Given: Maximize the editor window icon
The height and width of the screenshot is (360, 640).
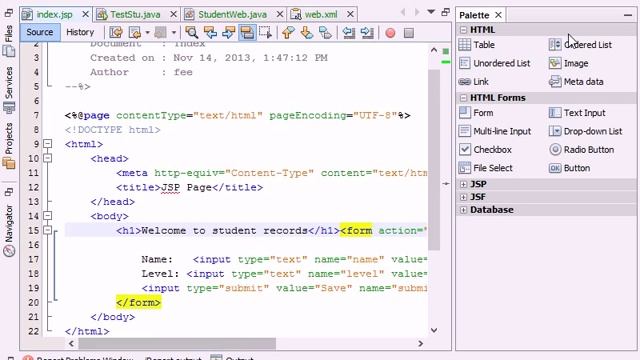Looking at the screenshot, I should click(x=445, y=12).
